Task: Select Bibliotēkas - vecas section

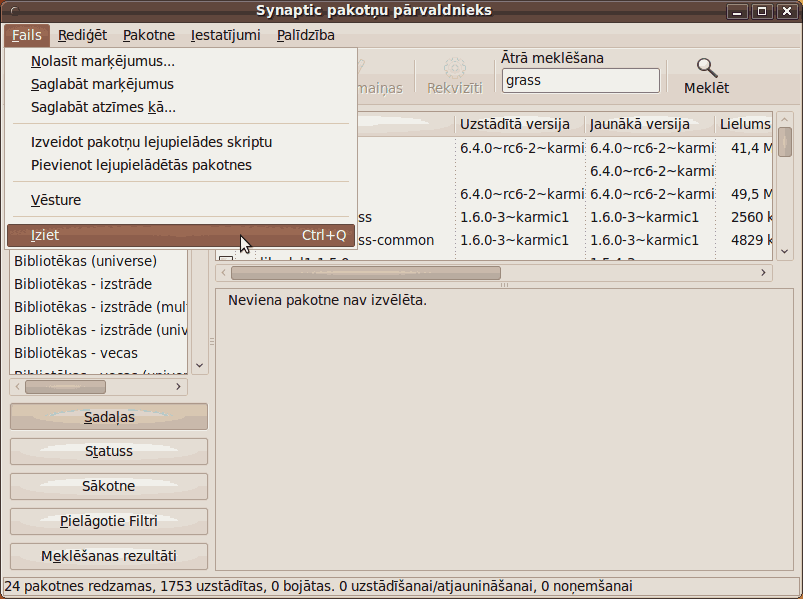Action: coord(99,353)
